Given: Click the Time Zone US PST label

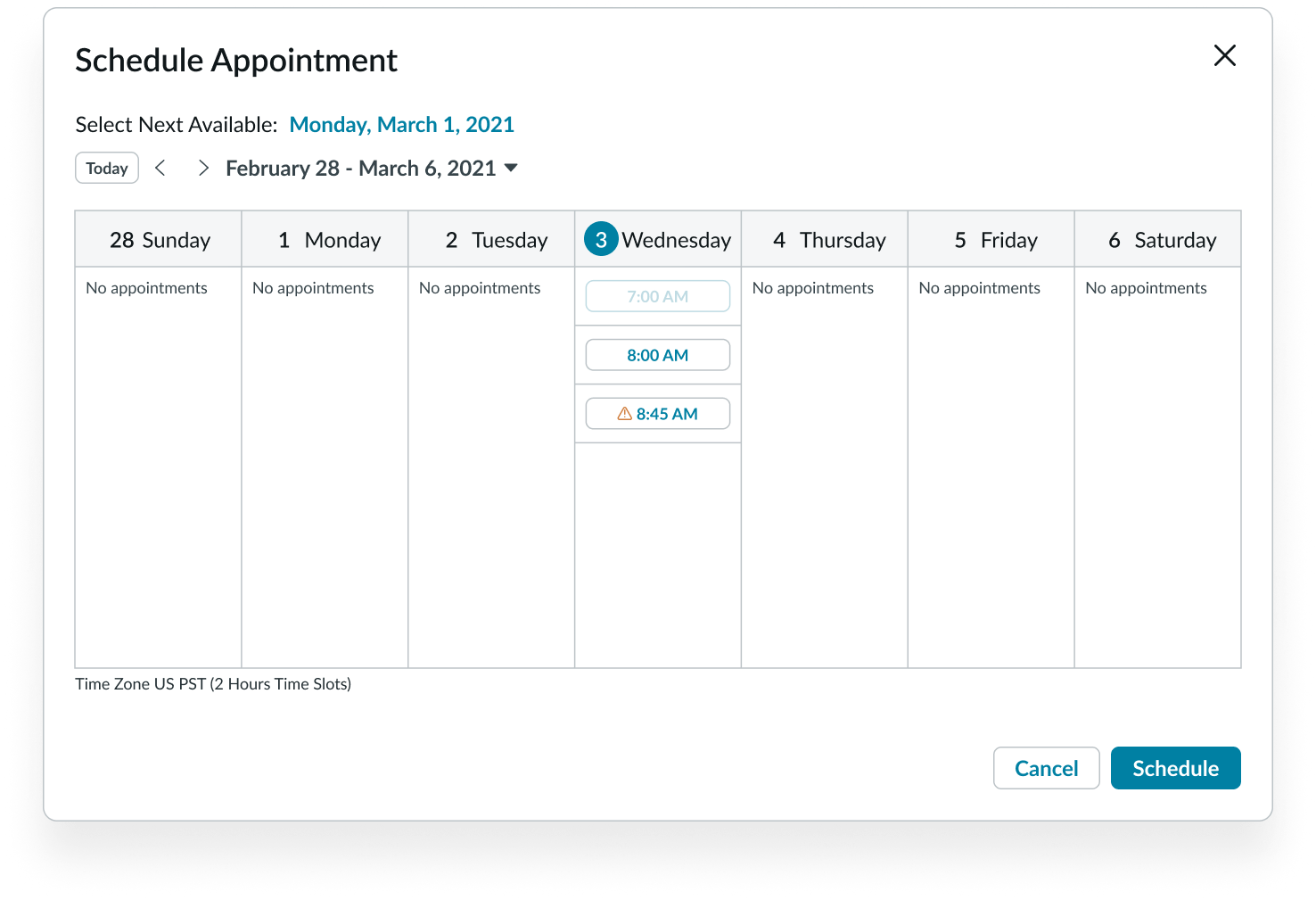Looking at the screenshot, I should click(213, 683).
